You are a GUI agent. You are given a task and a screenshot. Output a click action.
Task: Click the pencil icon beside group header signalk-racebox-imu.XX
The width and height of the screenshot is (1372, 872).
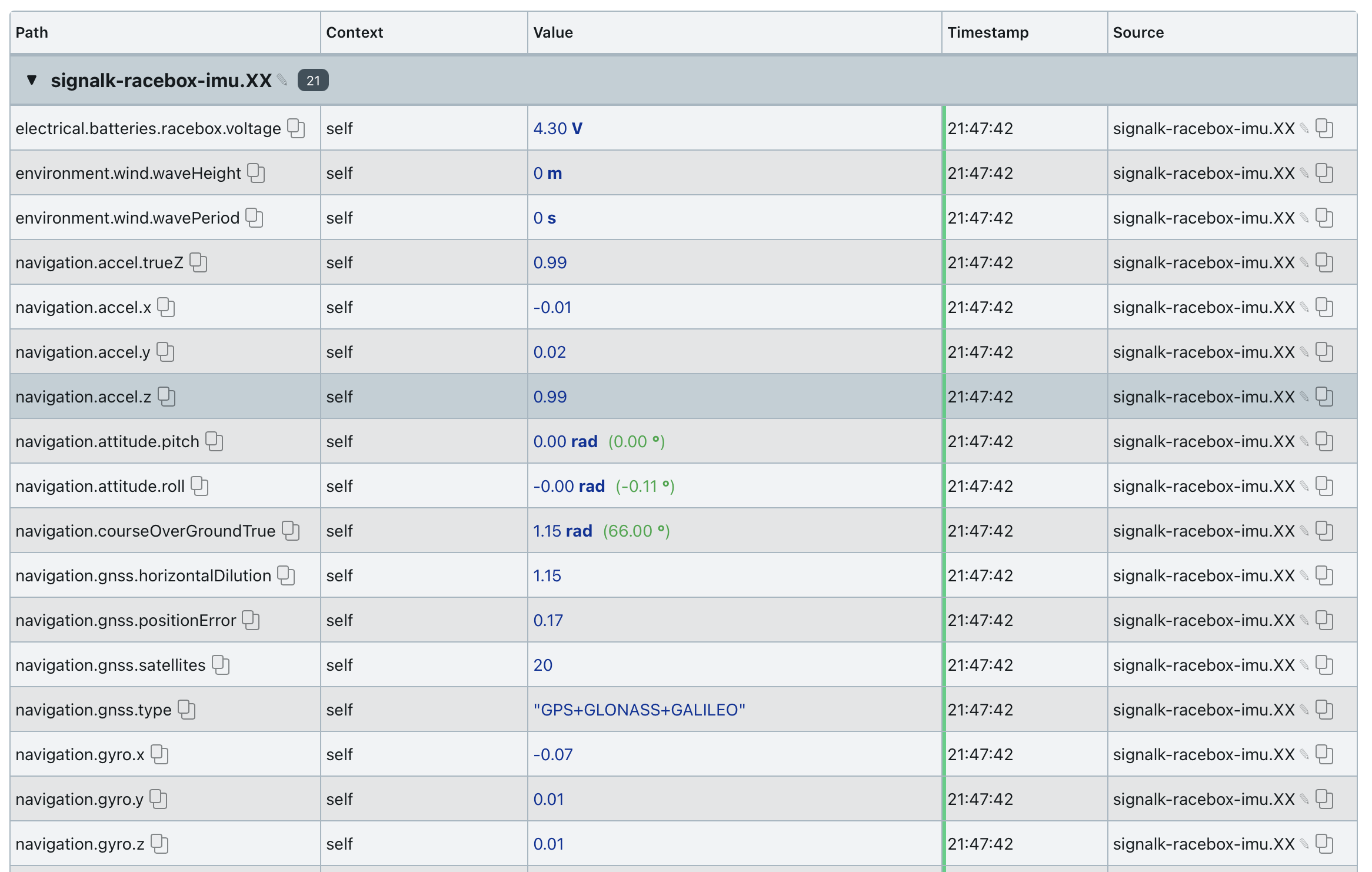tap(282, 79)
